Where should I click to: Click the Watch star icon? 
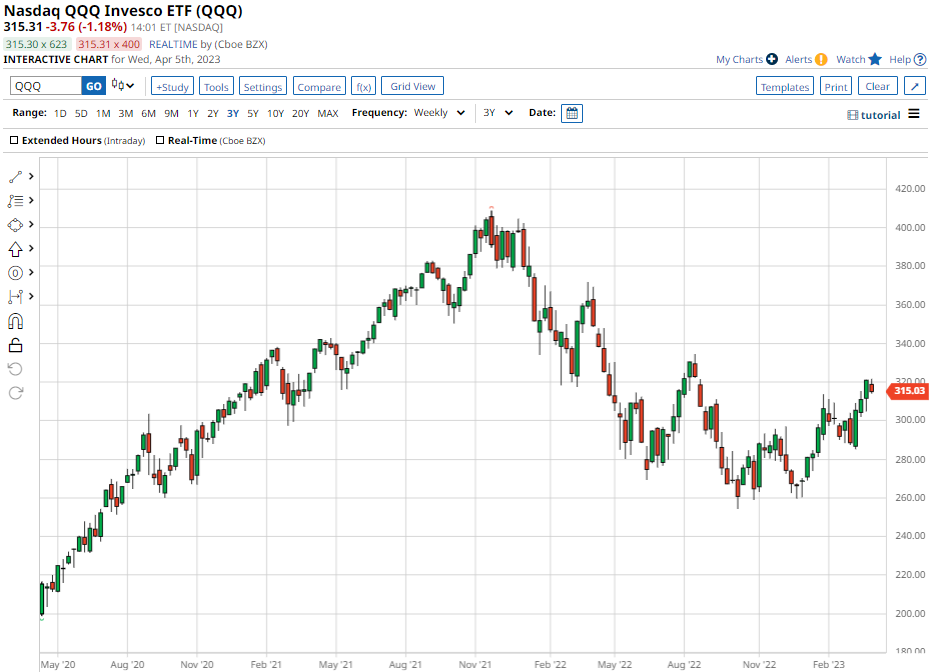coord(875,59)
